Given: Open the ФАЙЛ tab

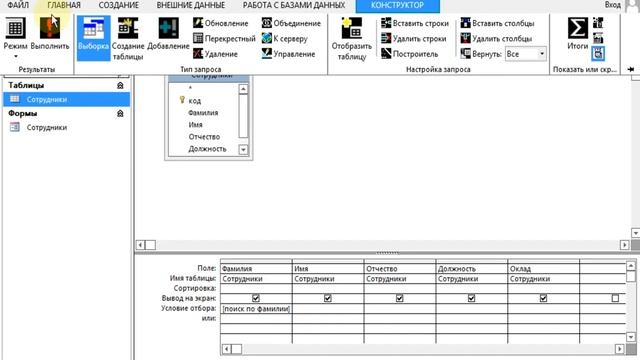Looking at the screenshot, I should [18, 5].
